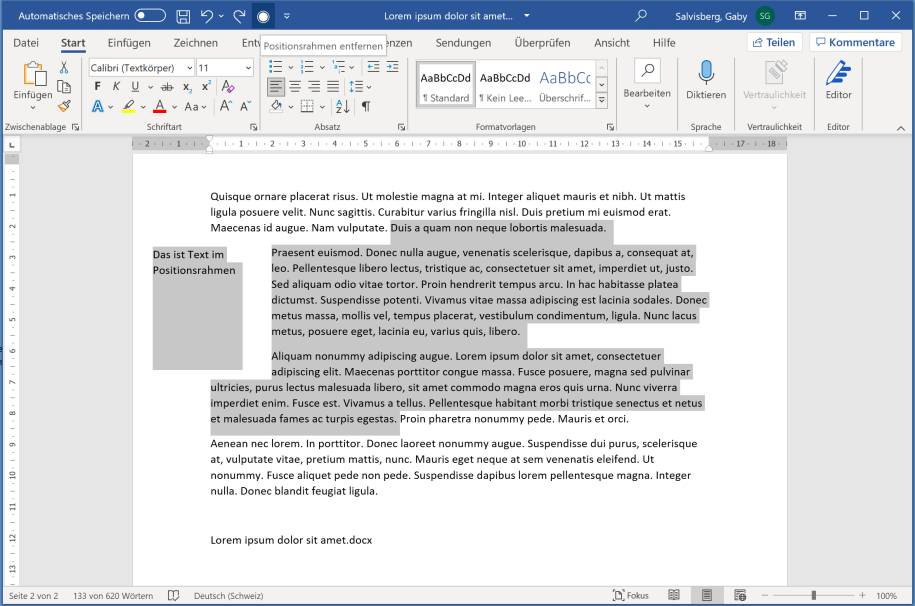
Task: Apply Kein Leerraum style
Action: [505, 85]
